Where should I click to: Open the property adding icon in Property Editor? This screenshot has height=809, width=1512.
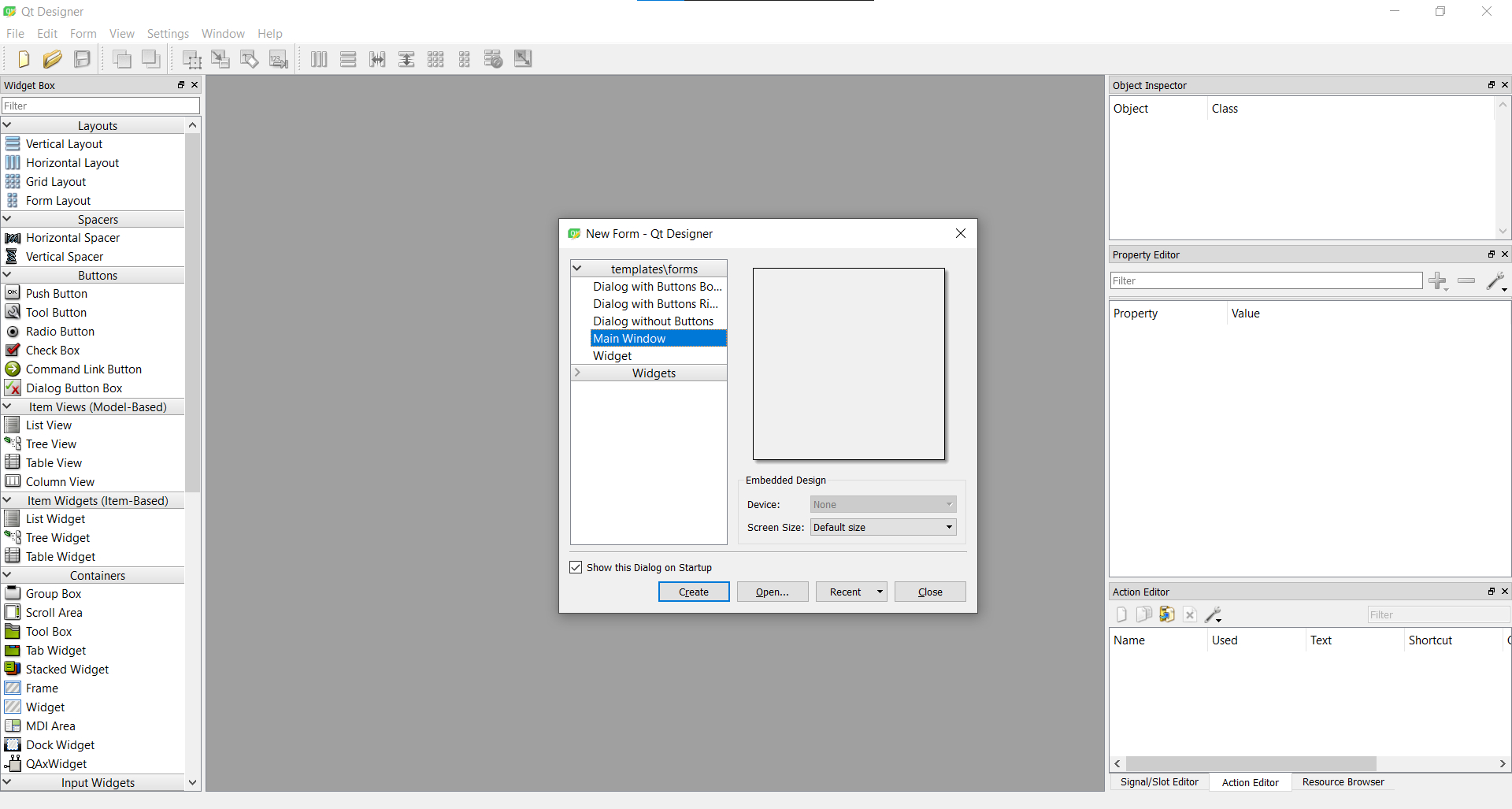tap(1439, 280)
